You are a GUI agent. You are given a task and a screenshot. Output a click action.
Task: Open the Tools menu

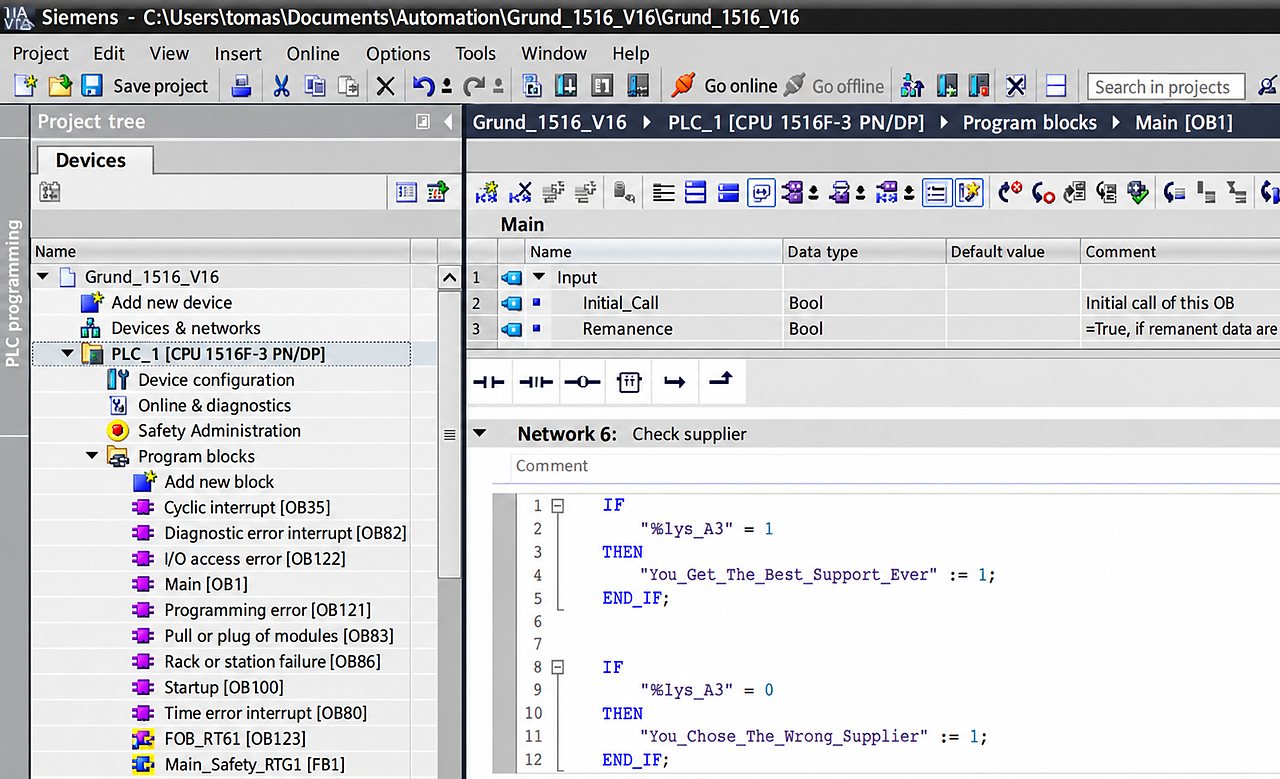click(476, 53)
